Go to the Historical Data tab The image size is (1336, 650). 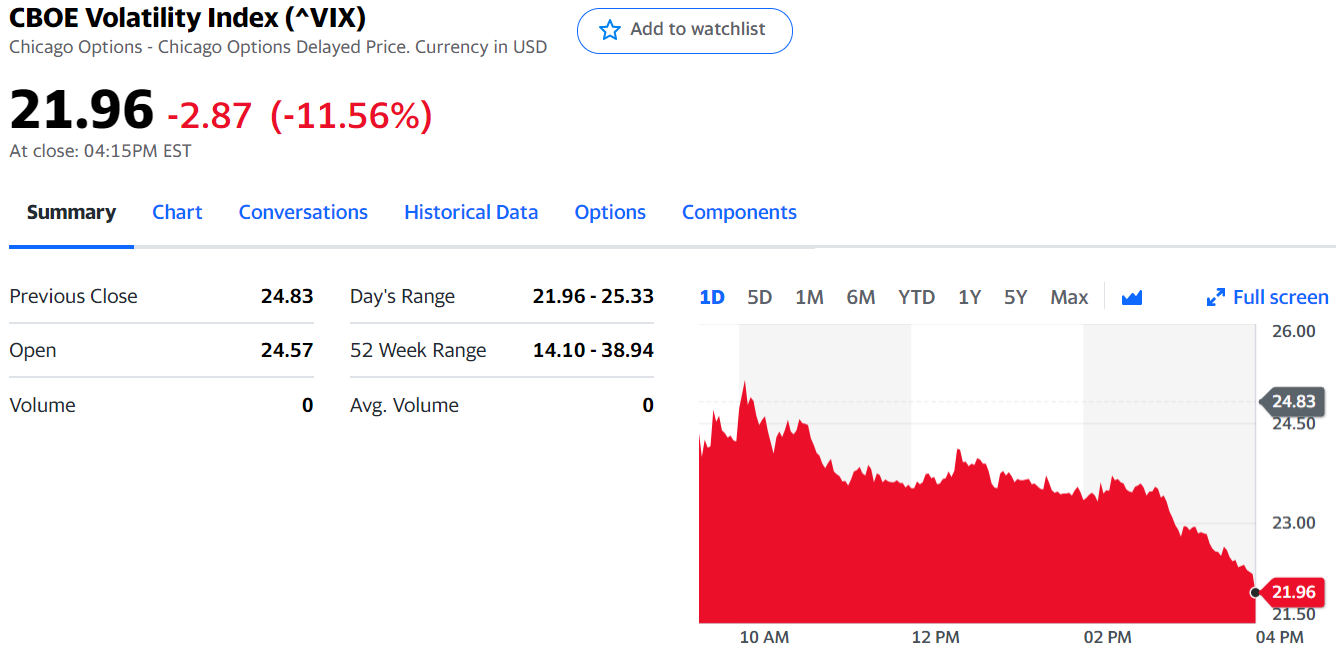click(471, 212)
